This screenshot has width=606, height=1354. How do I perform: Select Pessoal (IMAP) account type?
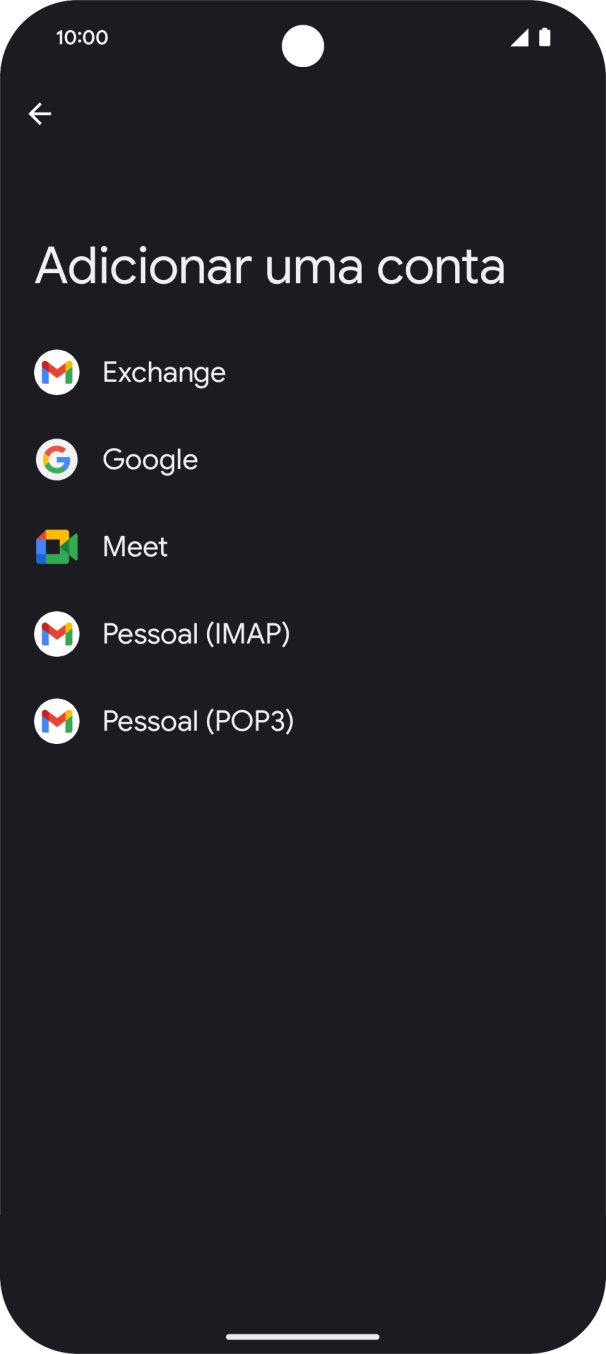[x=195, y=633]
